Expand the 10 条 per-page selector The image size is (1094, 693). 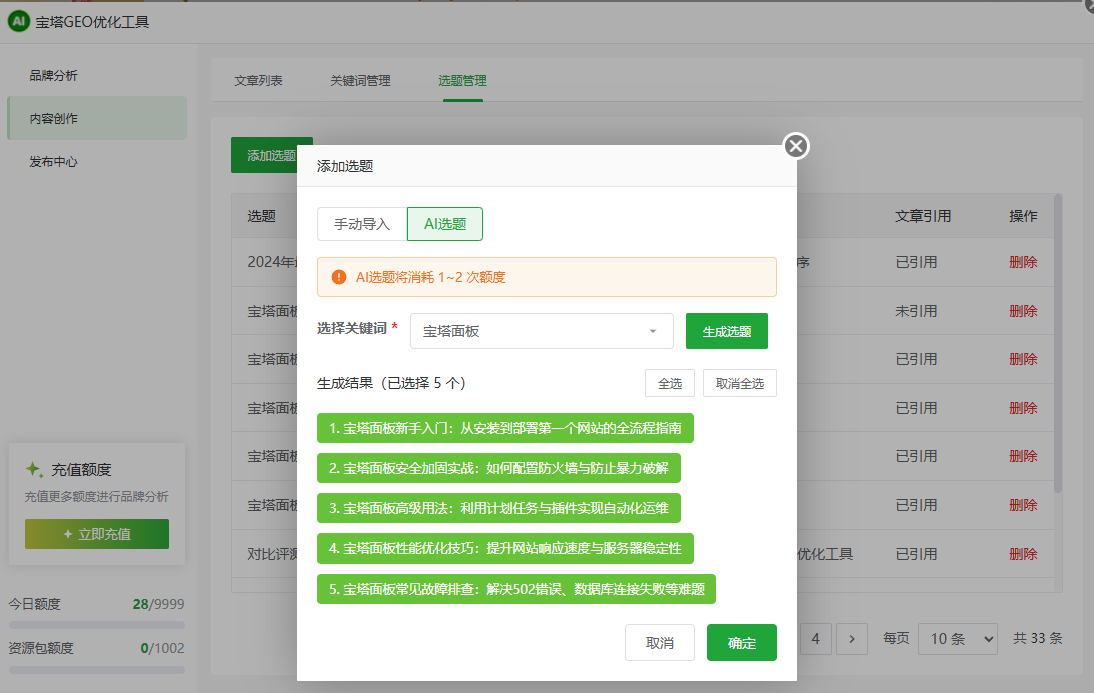958,638
